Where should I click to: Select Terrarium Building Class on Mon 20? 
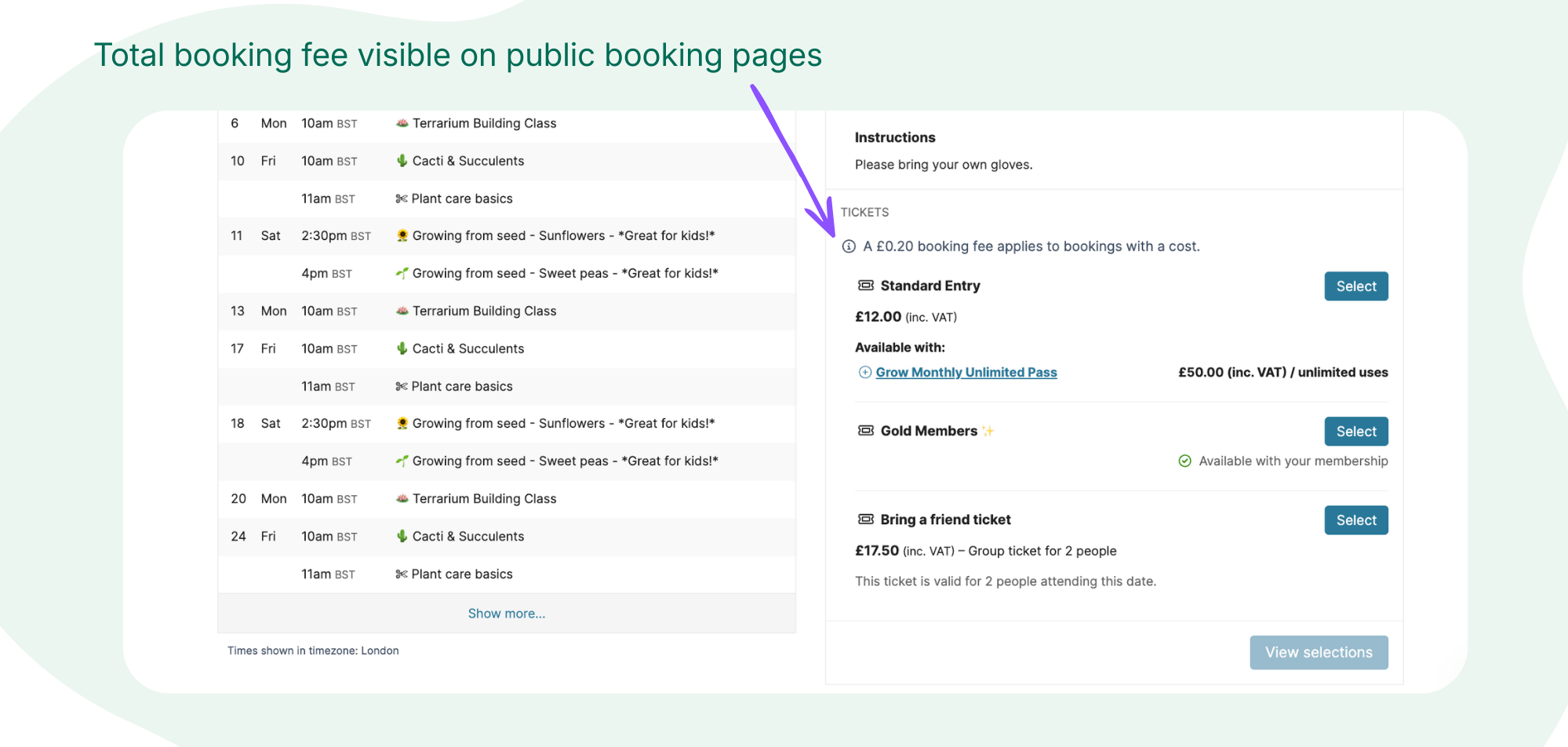point(484,499)
